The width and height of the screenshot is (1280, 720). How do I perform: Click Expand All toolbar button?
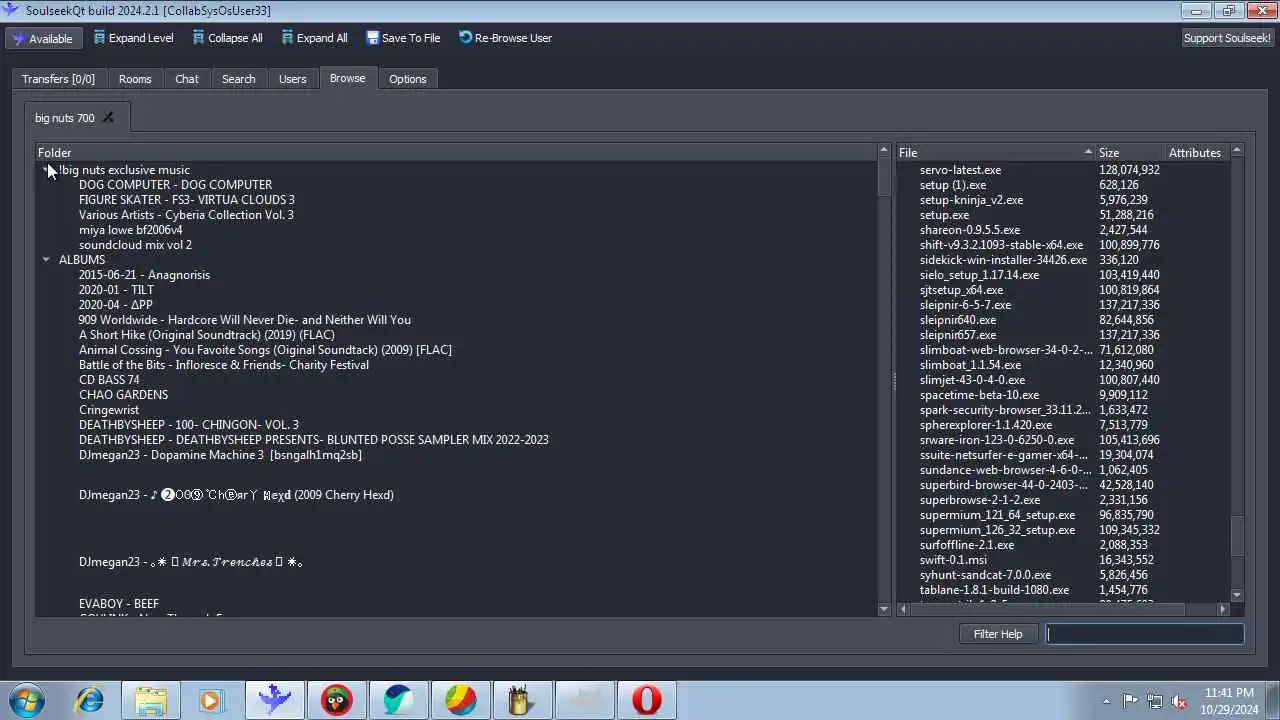314,38
